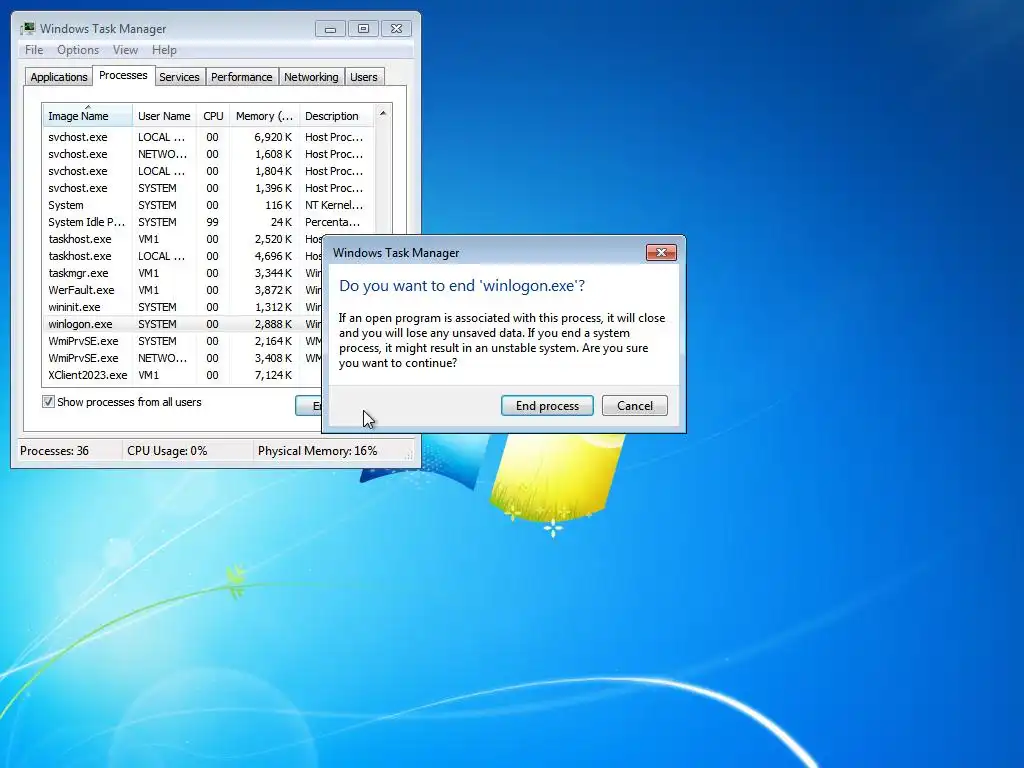Minimize the Windows Task Manager window
Screen dimensions: 1024x768
pos(330,29)
